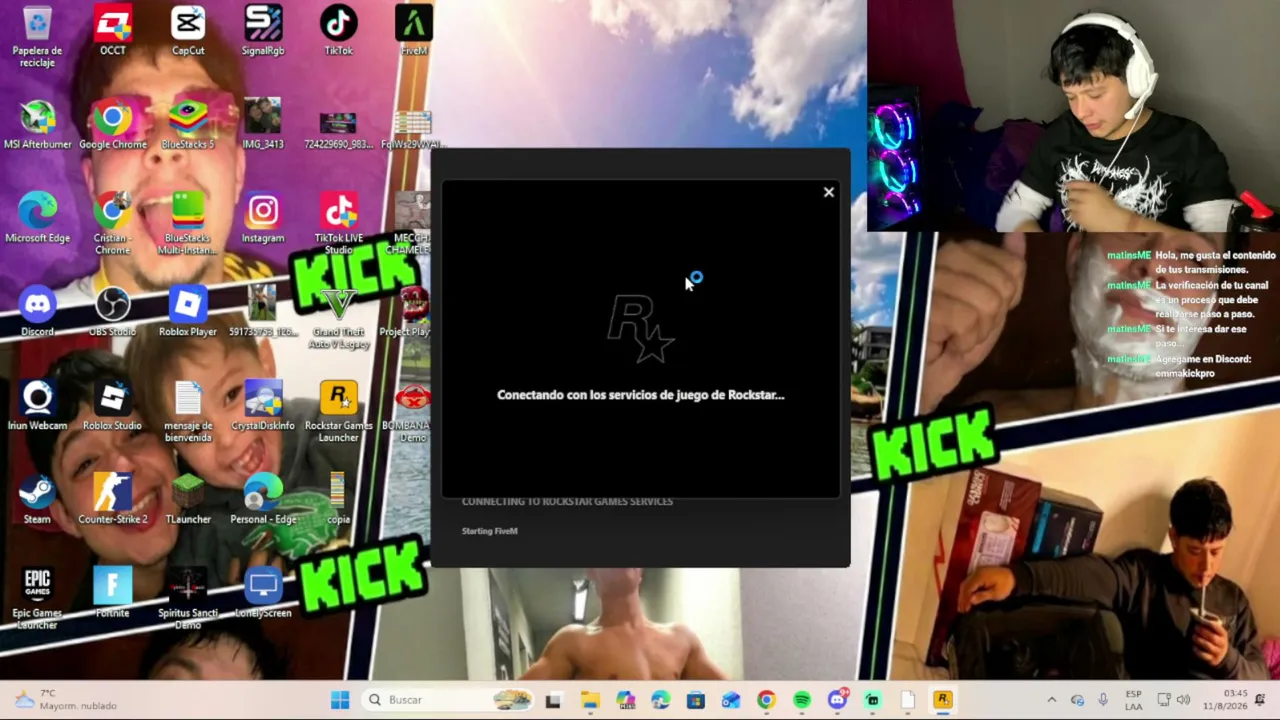
Task: Click the Microsoft Edge desktop shortcut
Action: (x=37, y=218)
